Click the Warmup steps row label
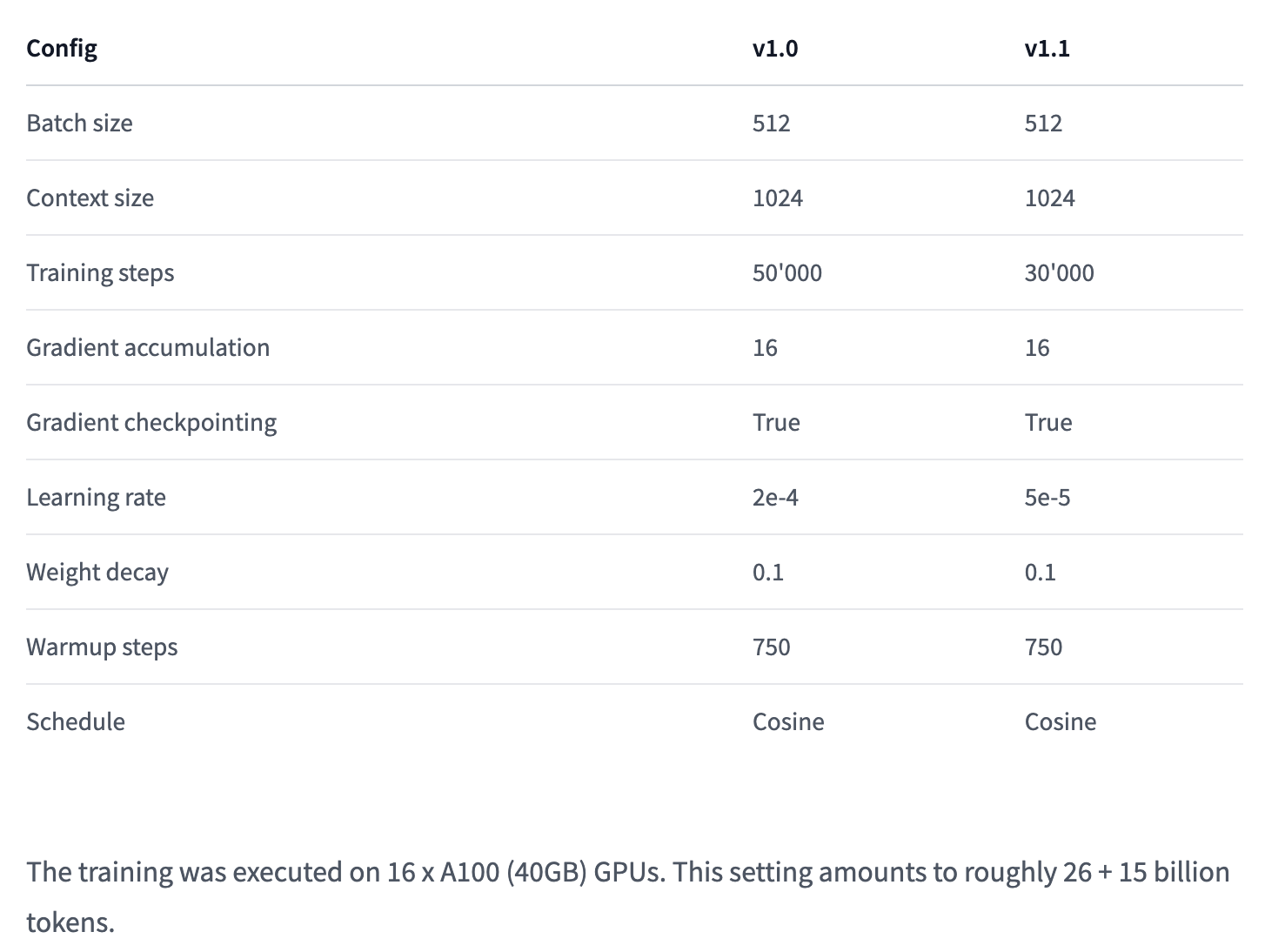Image resolution: width=1265 pixels, height=952 pixels. (x=102, y=647)
